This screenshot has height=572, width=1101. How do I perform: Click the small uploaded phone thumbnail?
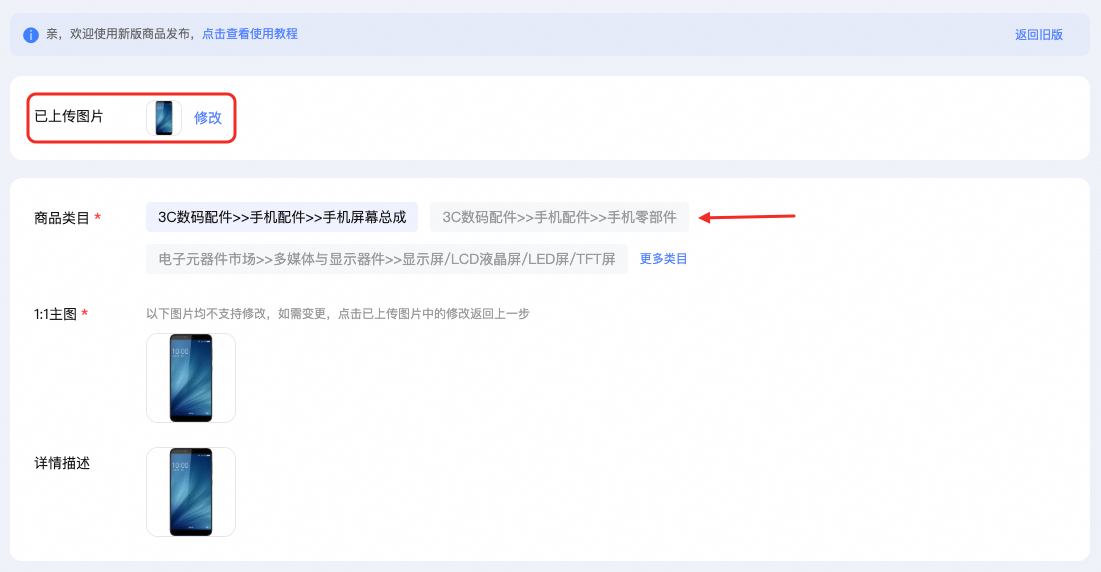[x=164, y=118]
